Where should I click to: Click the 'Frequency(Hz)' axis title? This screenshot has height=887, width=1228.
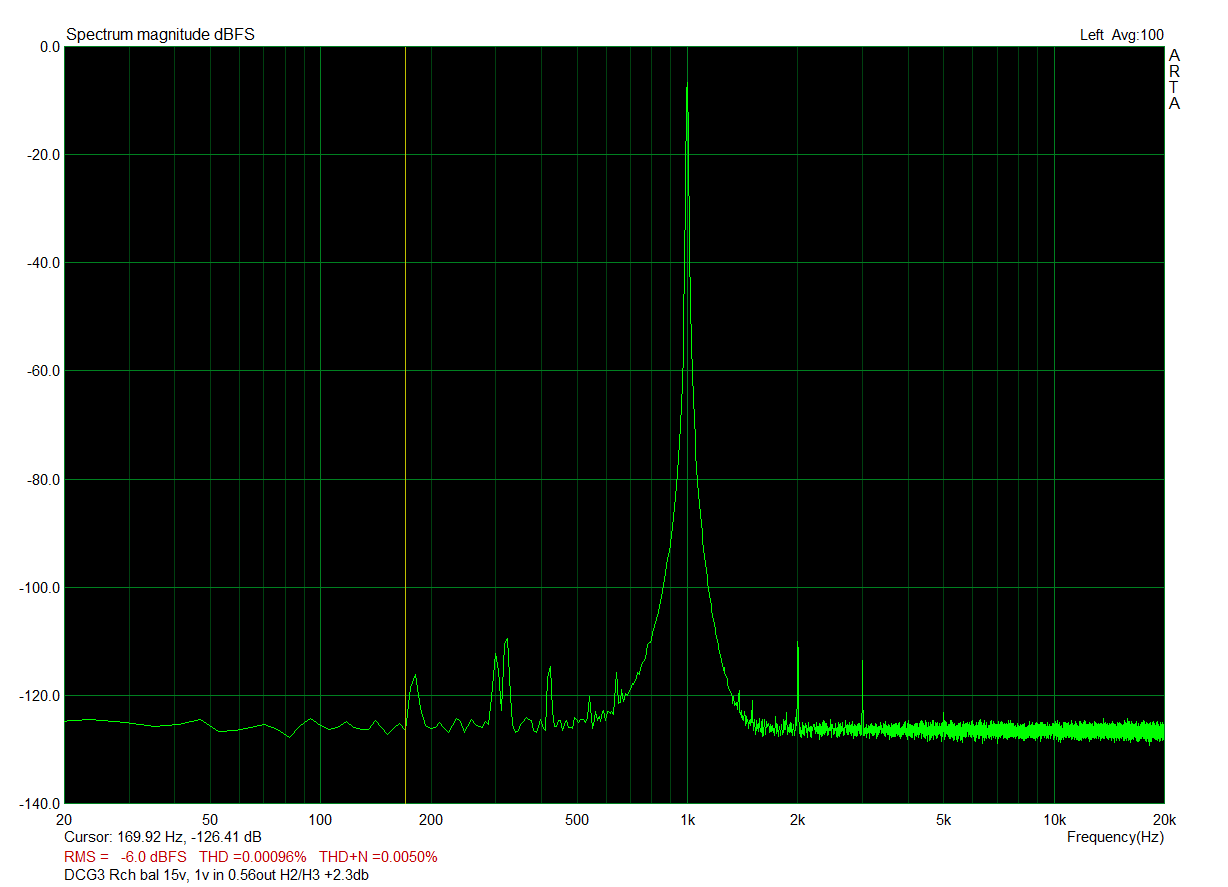(1115, 836)
